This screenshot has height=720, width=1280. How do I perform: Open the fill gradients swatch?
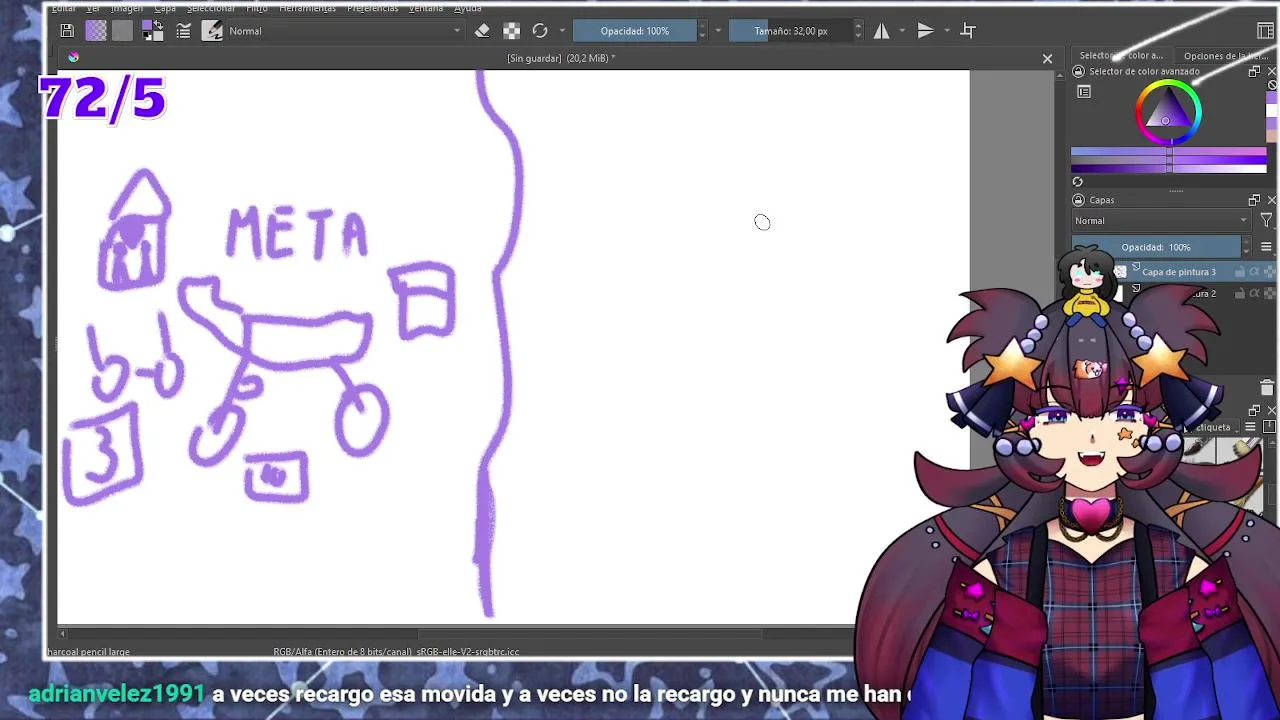(96, 31)
